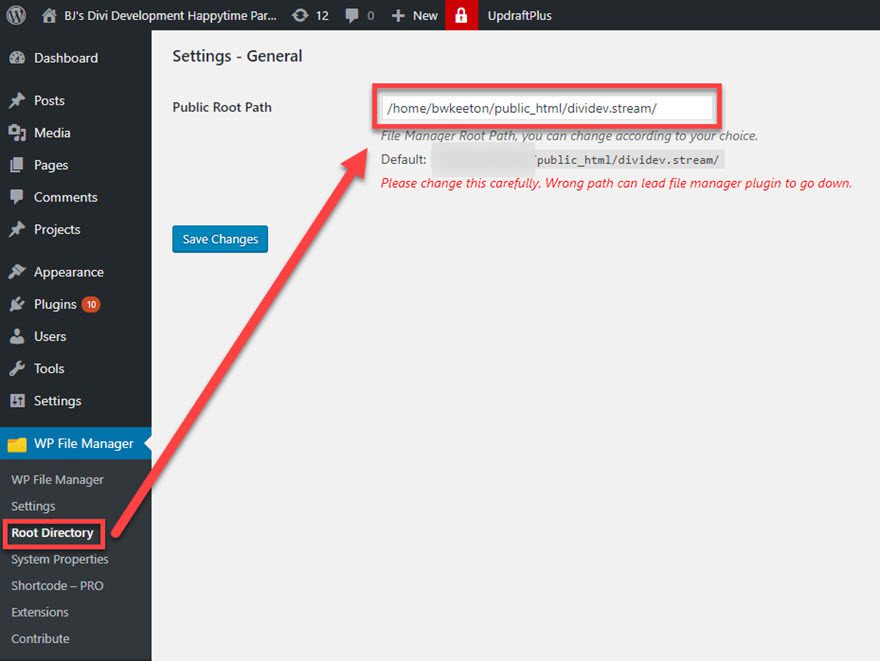The width and height of the screenshot is (880, 661).
Task: Click the WordPress logo in the admin bar
Action: pos(14,15)
